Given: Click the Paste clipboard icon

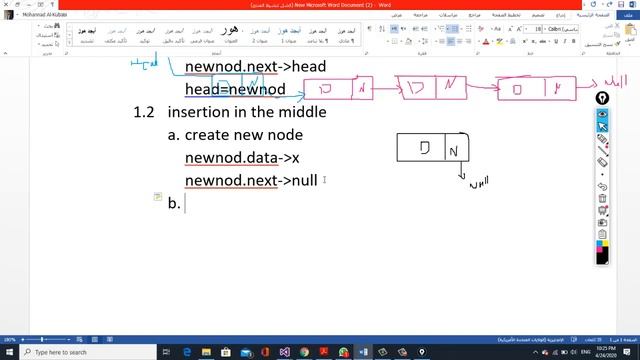Looking at the screenshot, I should point(630,30).
